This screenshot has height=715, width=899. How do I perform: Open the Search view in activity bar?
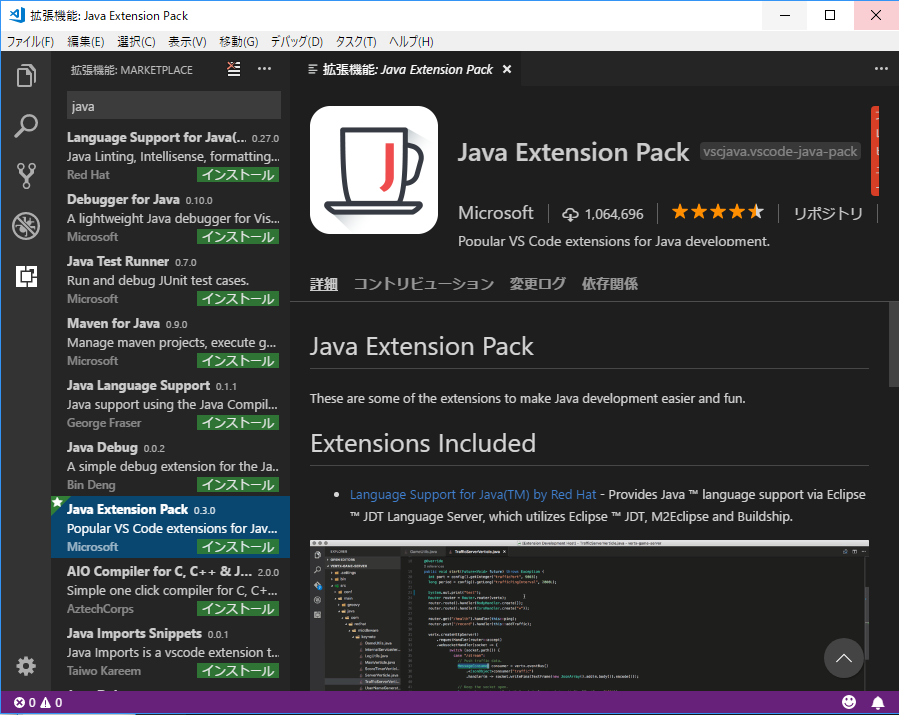click(x=26, y=126)
